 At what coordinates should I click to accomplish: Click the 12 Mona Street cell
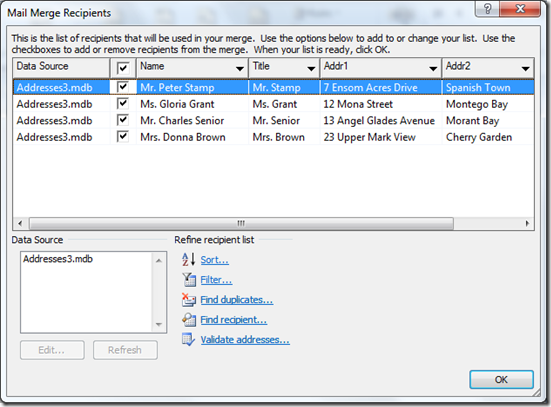point(381,104)
